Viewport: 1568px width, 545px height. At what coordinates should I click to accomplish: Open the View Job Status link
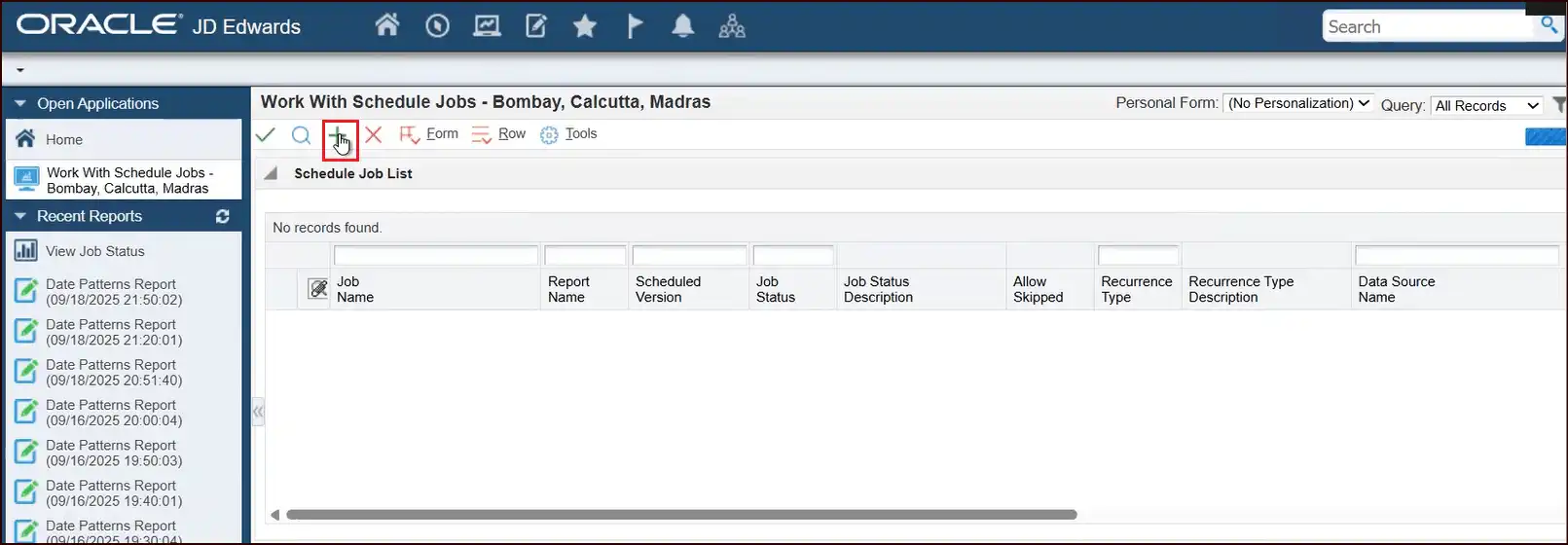point(94,251)
